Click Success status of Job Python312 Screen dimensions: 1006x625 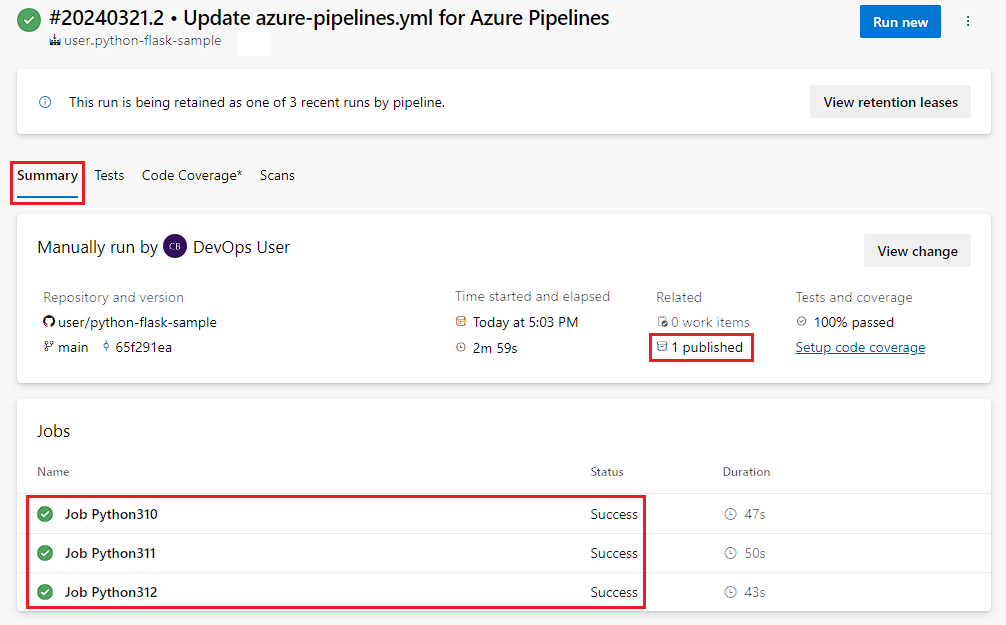click(614, 592)
